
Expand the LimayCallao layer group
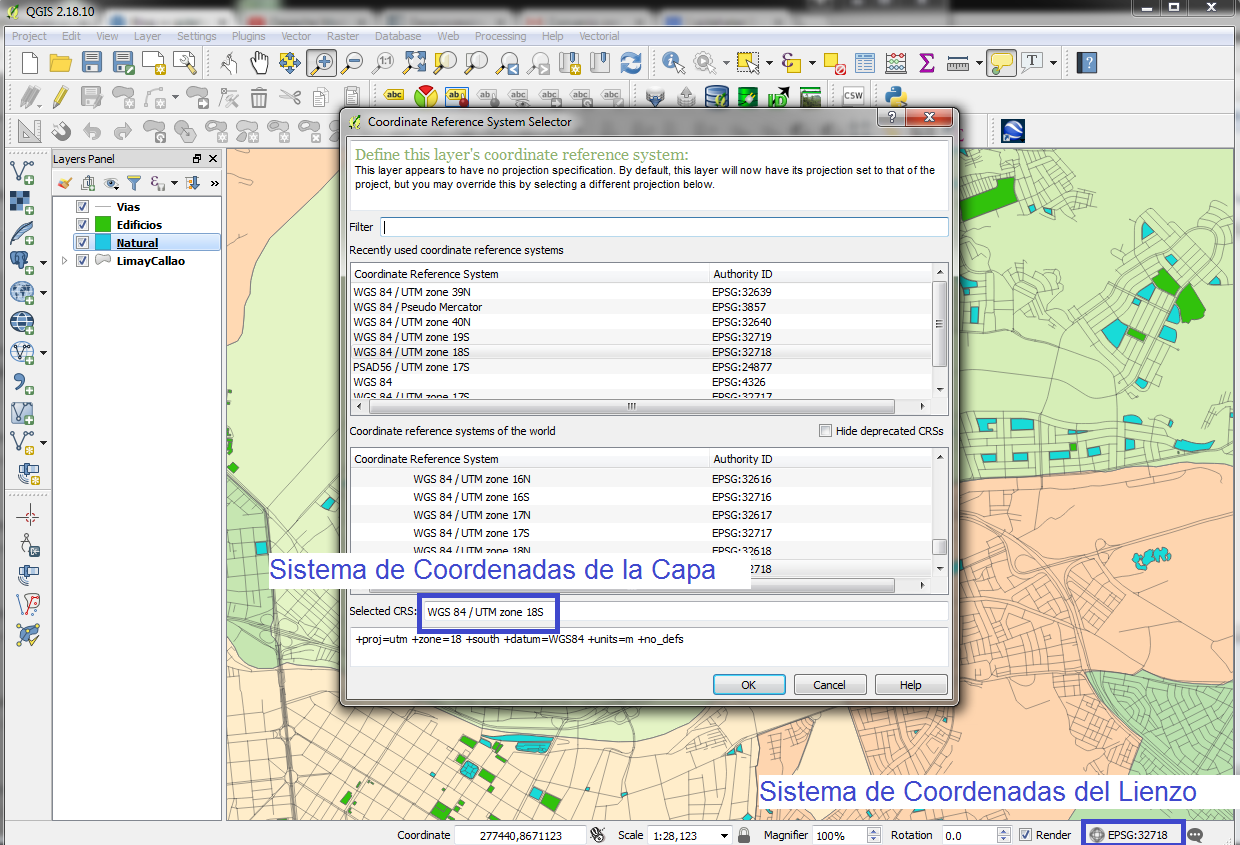pos(65,261)
